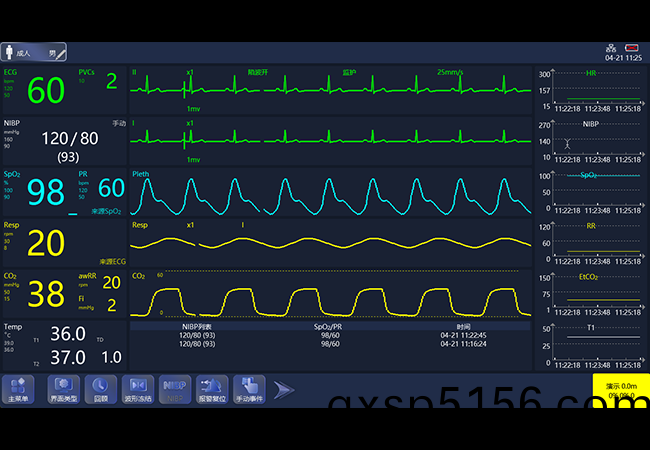Select the 成人 adult patient type label

tap(23, 53)
